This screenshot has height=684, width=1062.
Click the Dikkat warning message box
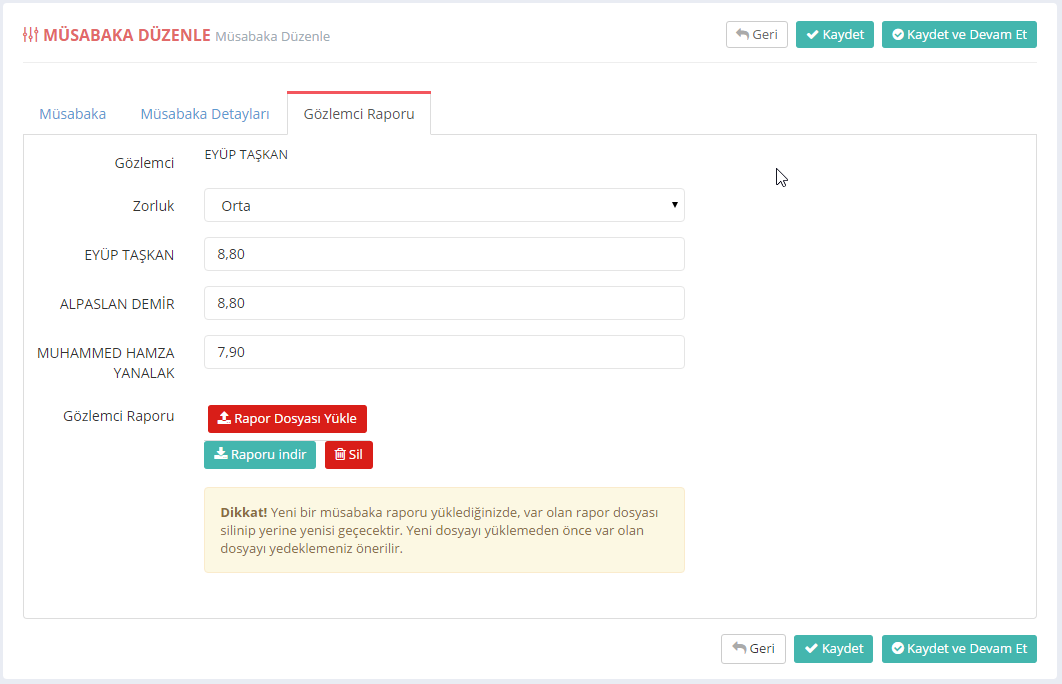(444, 530)
